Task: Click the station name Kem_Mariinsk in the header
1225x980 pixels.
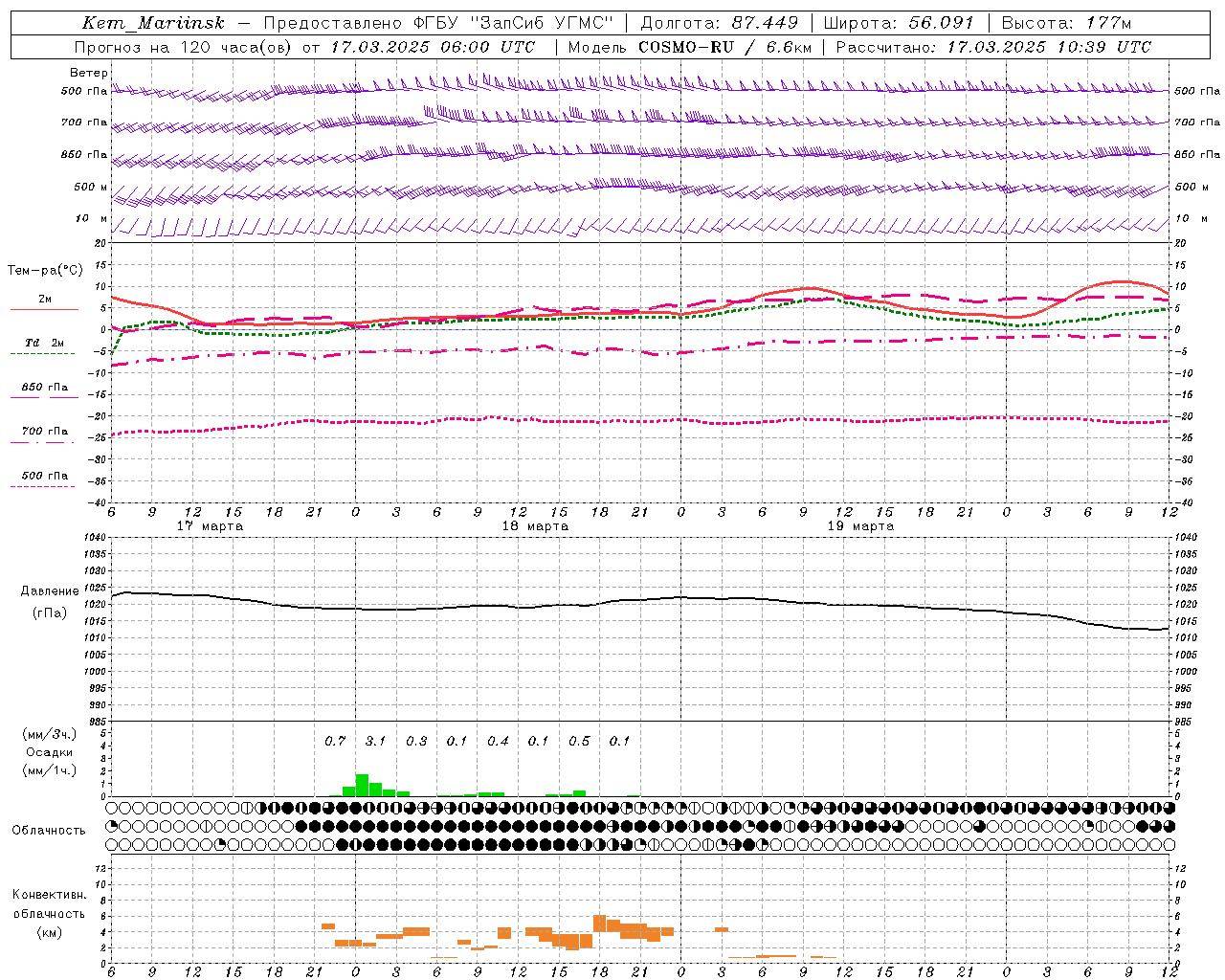Action: (x=153, y=23)
